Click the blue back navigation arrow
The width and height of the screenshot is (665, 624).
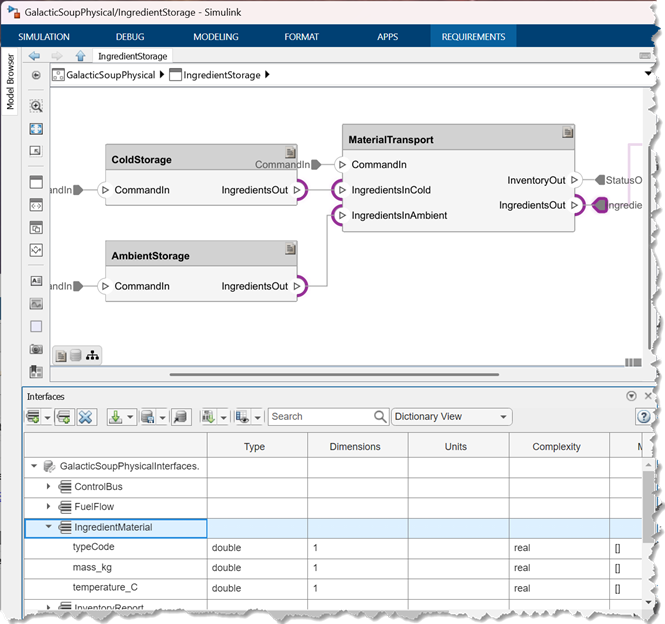coord(35,56)
